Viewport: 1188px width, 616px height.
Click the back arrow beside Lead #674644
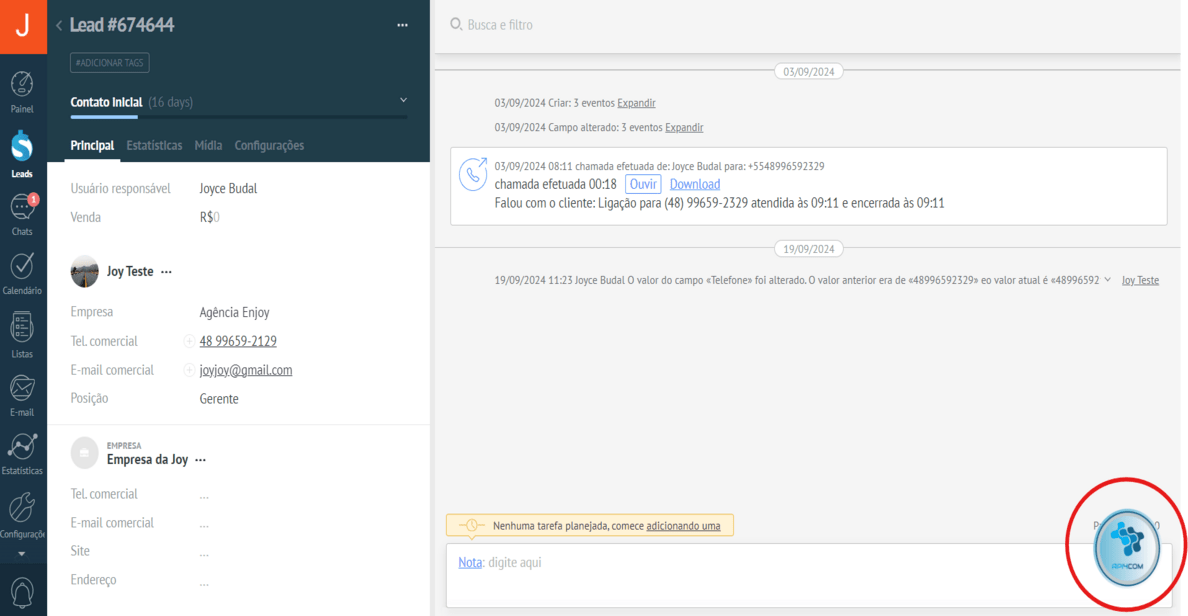pos(59,26)
